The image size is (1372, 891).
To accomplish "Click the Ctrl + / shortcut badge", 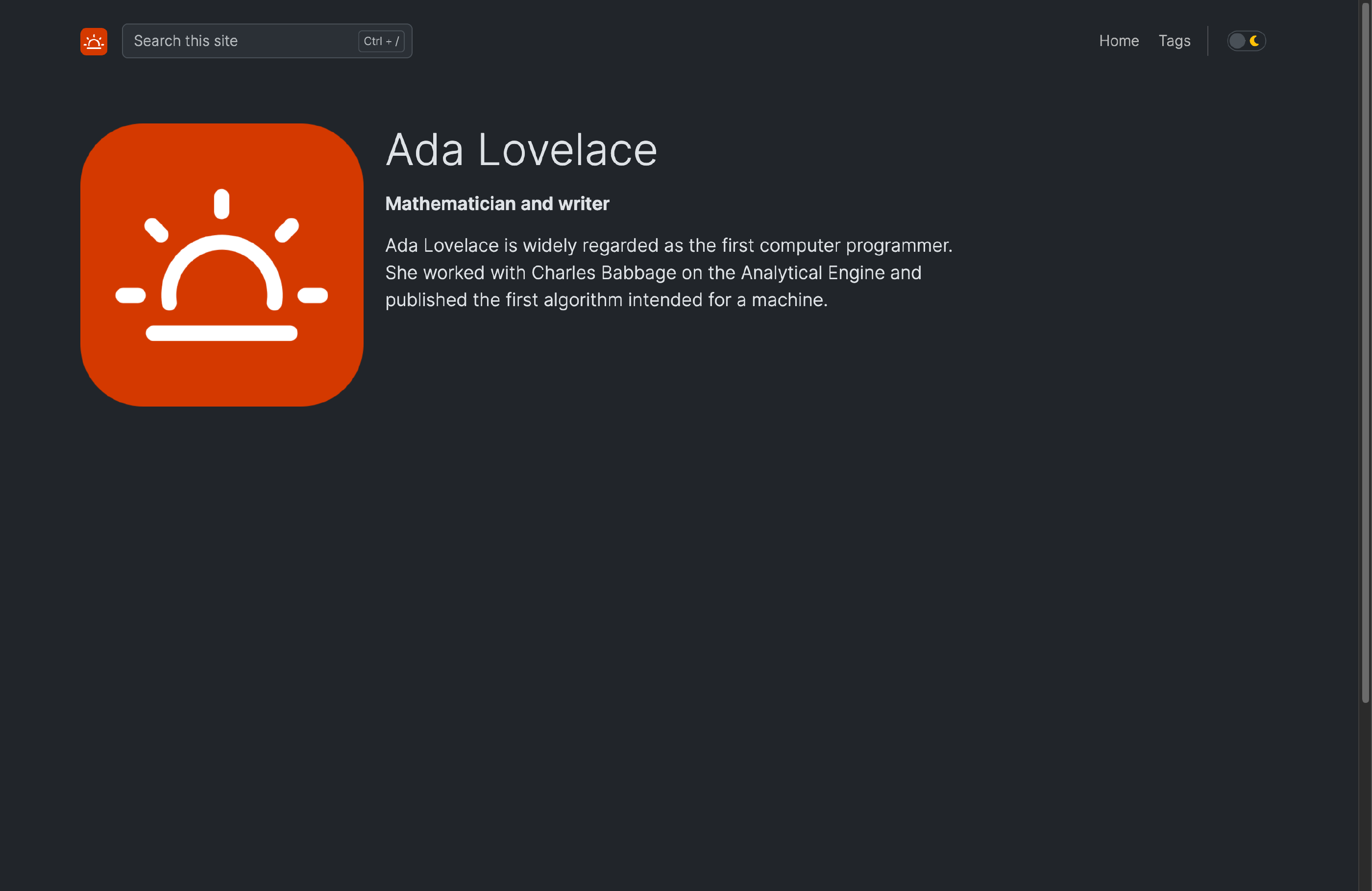I will 381,42.
